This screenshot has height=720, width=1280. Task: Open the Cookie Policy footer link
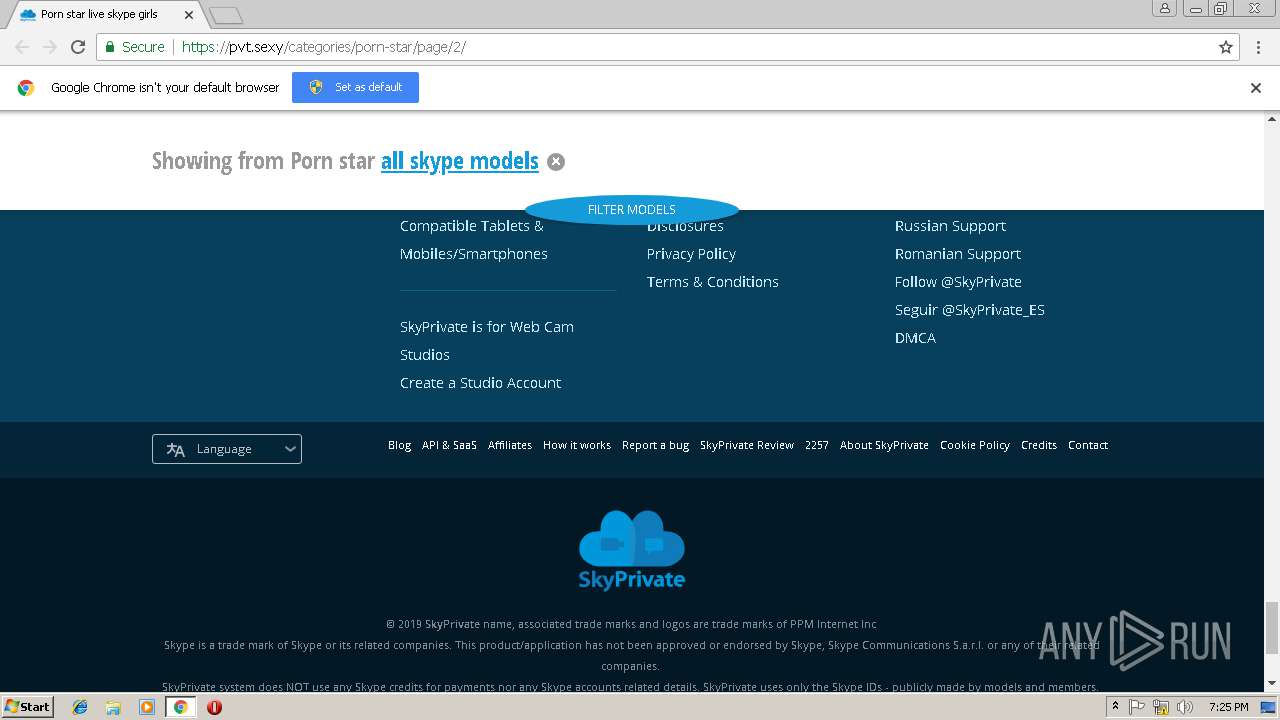[975, 445]
